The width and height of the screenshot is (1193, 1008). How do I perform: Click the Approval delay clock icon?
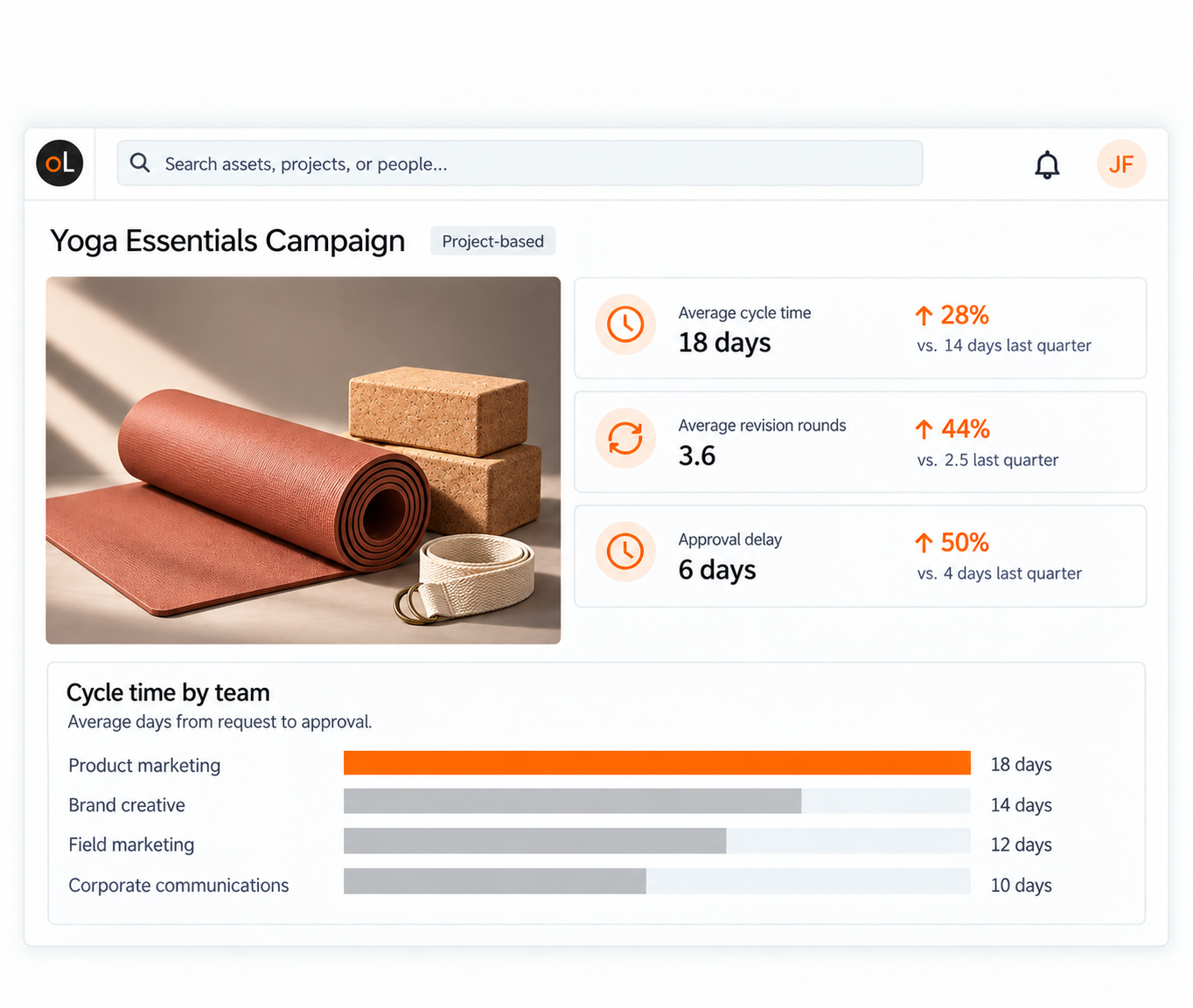pos(625,552)
